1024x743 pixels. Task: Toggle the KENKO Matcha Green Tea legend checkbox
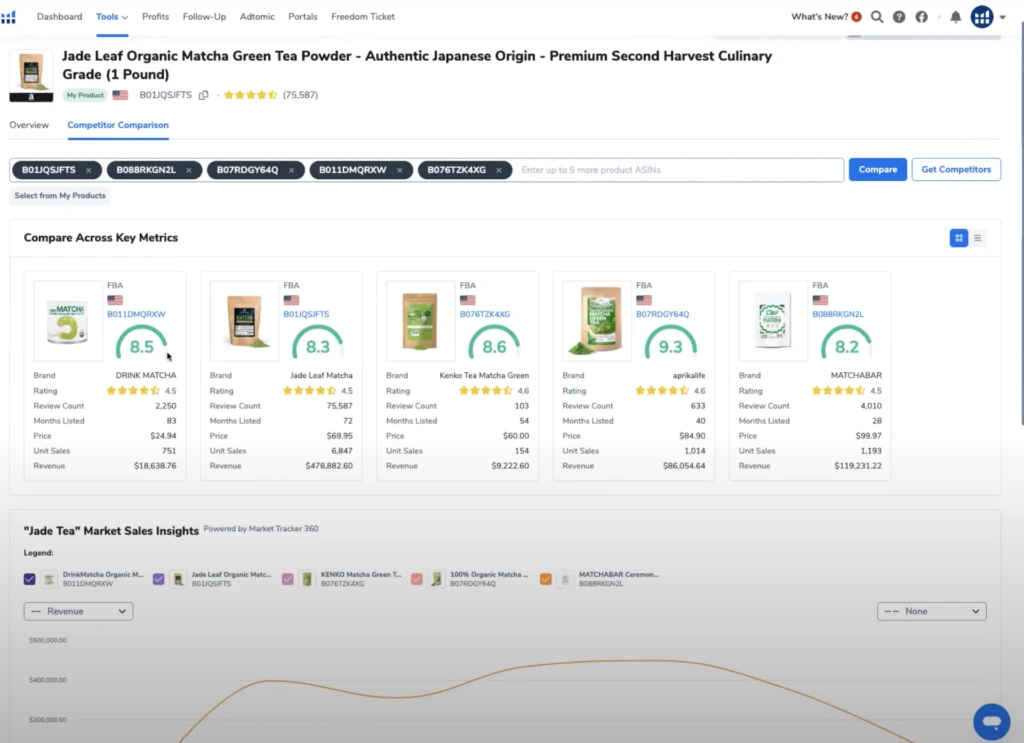(x=287, y=578)
